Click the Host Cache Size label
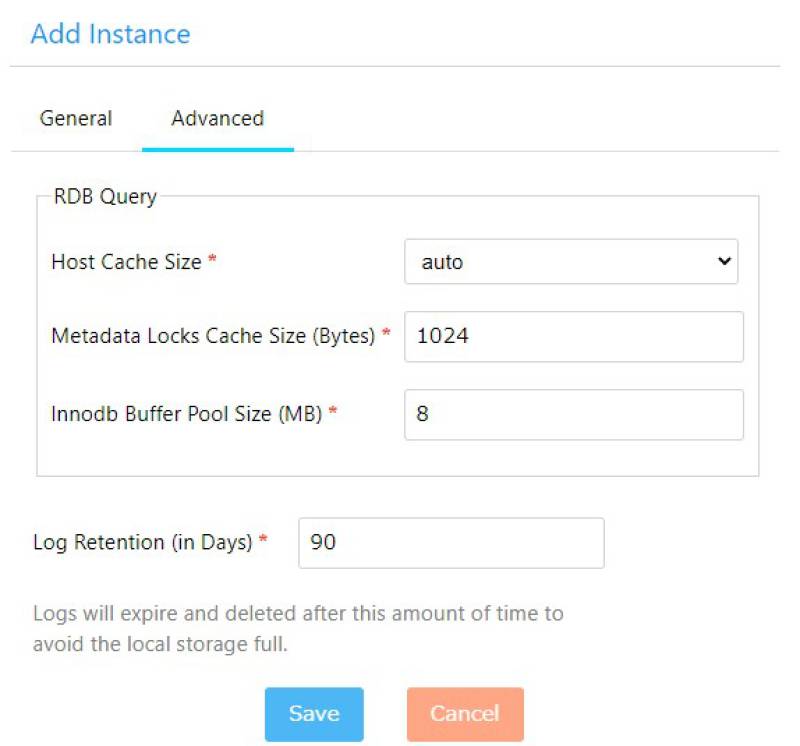This screenshot has height=746, width=800. pyautogui.click(x=126, y=262)
